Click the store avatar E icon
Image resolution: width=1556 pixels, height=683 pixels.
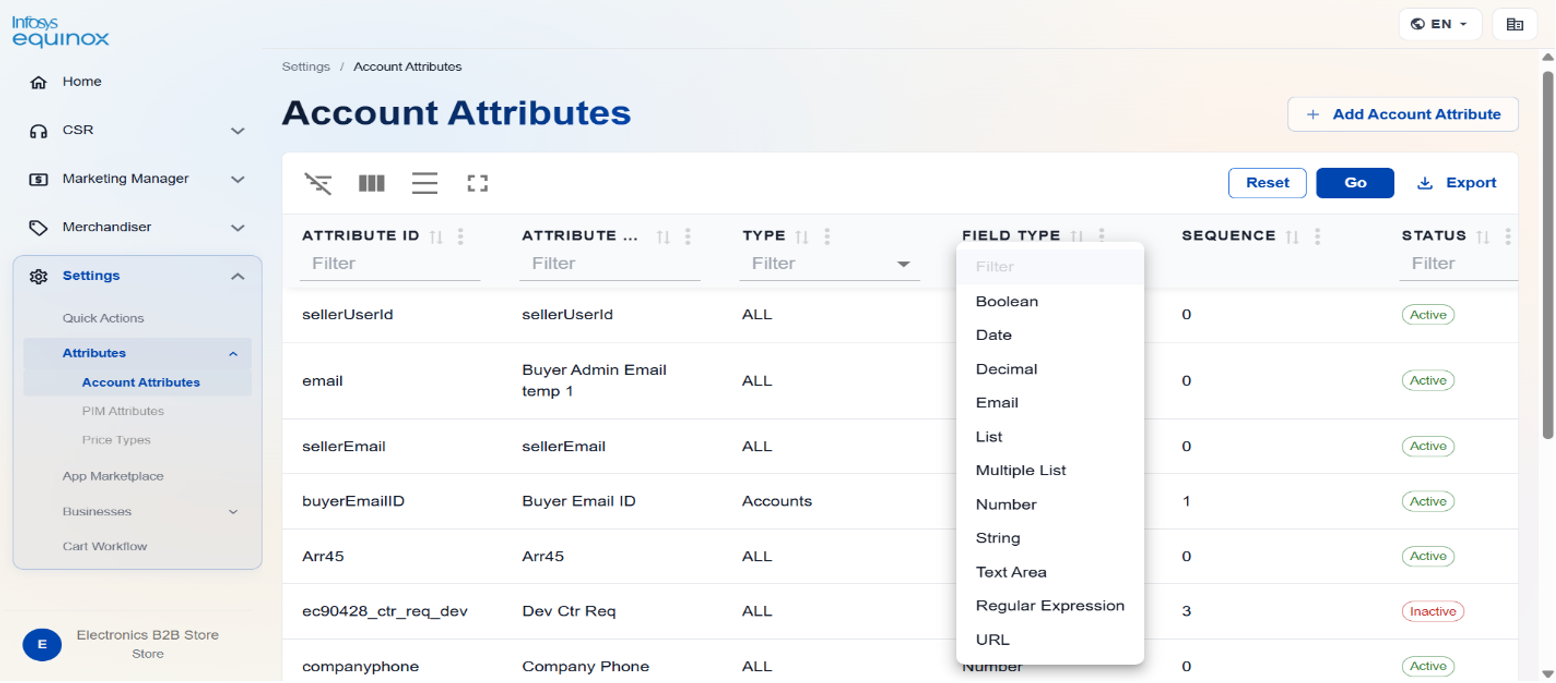tap(42, 645)
